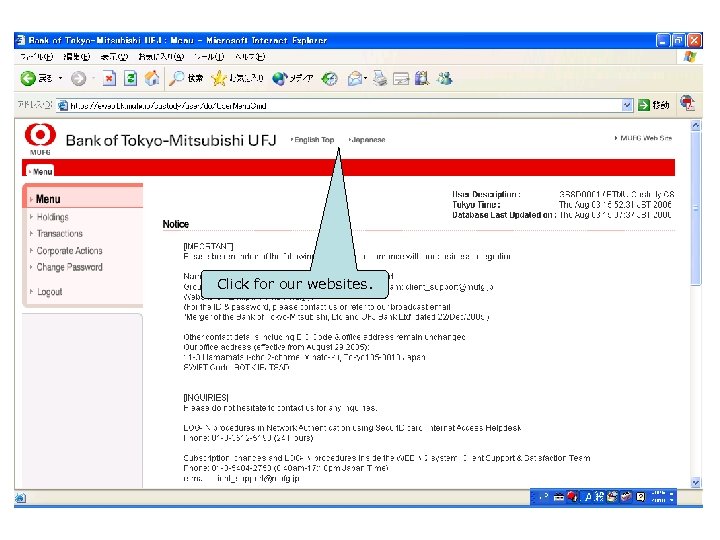Open the File menu (ファイル)
The height and width of the screenshot is (540, 720).
[37, 57]
